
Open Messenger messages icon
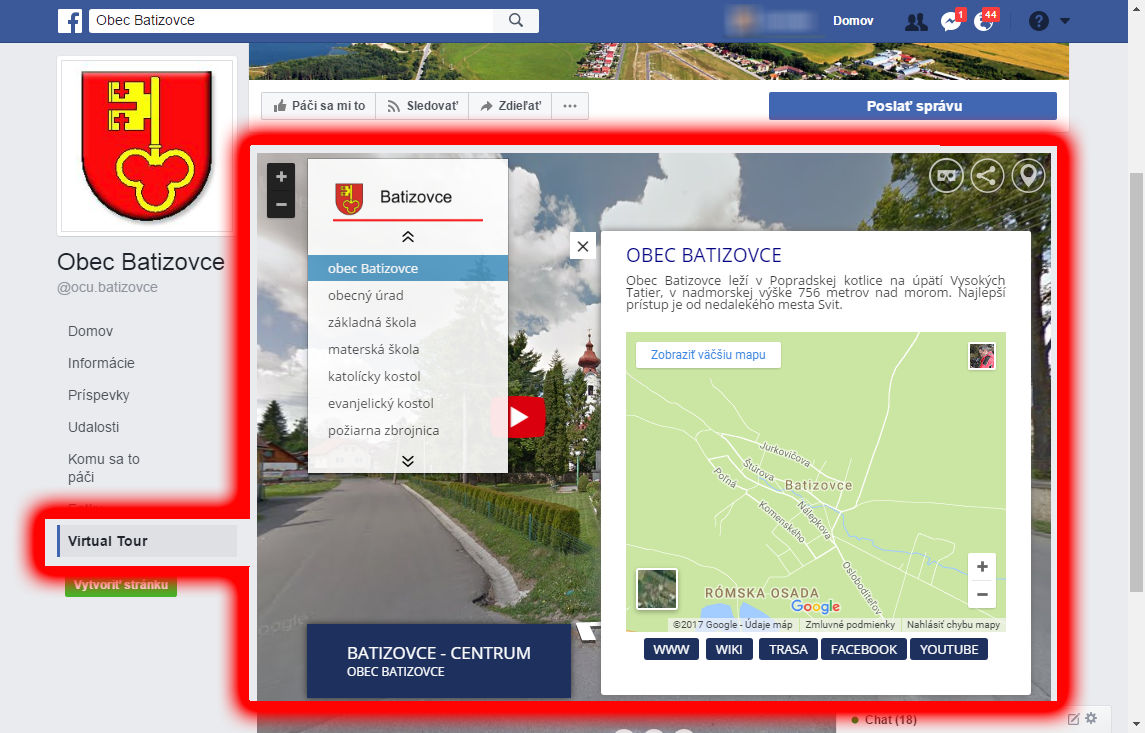click(x=951, y=21)
